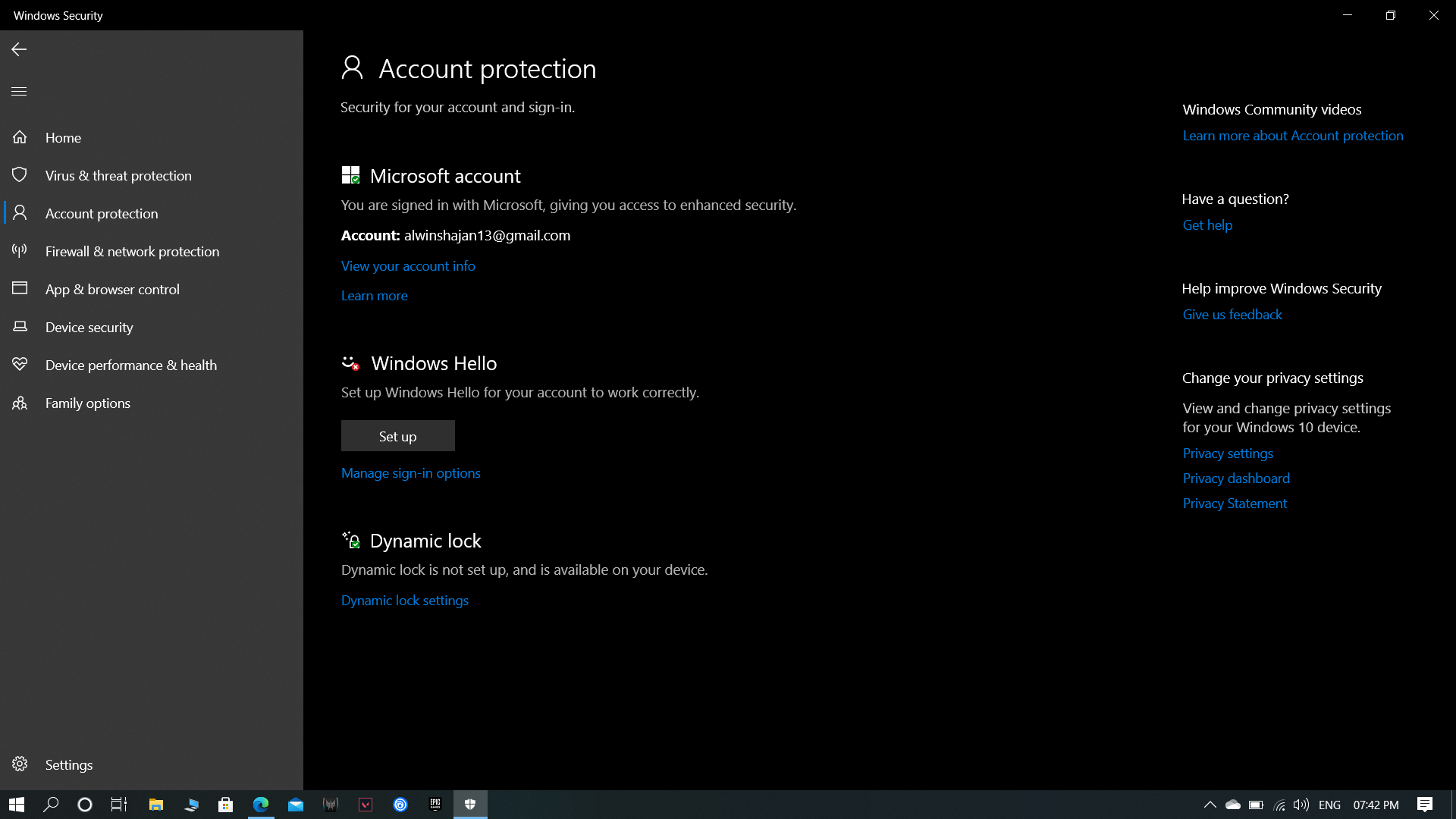Open Microsoft Store from taskbar
This screenshot has width=1456, height=819.
[x=226, y=805]
